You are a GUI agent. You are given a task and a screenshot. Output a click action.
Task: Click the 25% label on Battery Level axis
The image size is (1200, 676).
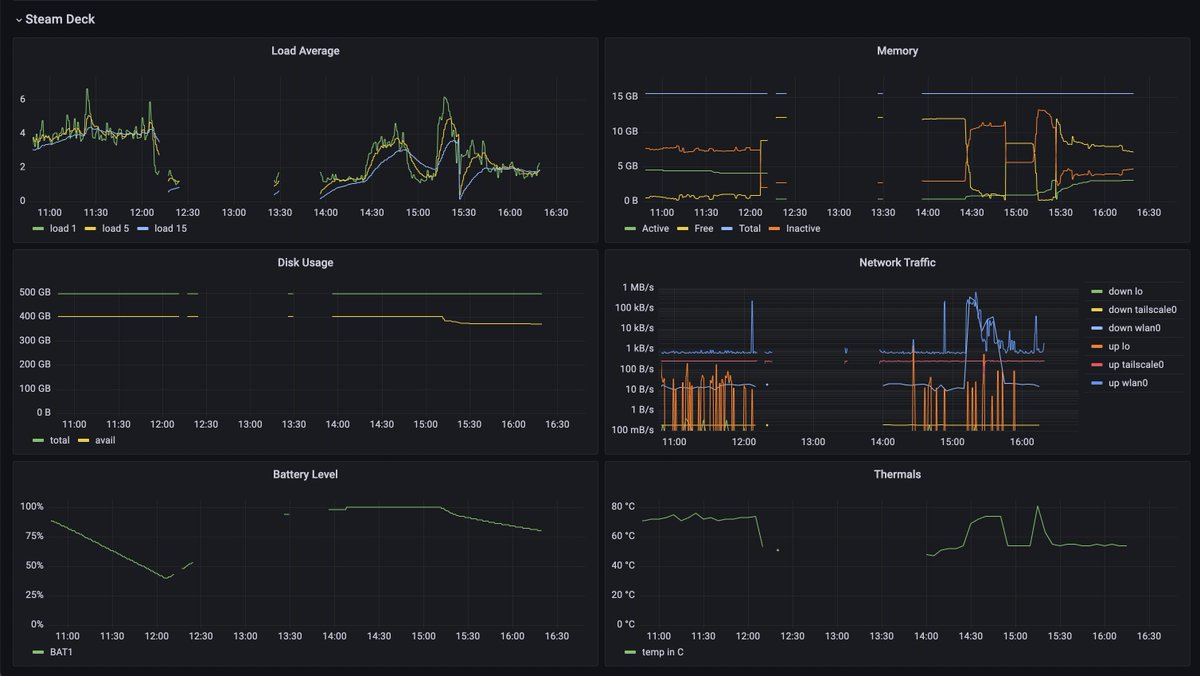click(34, 595)
